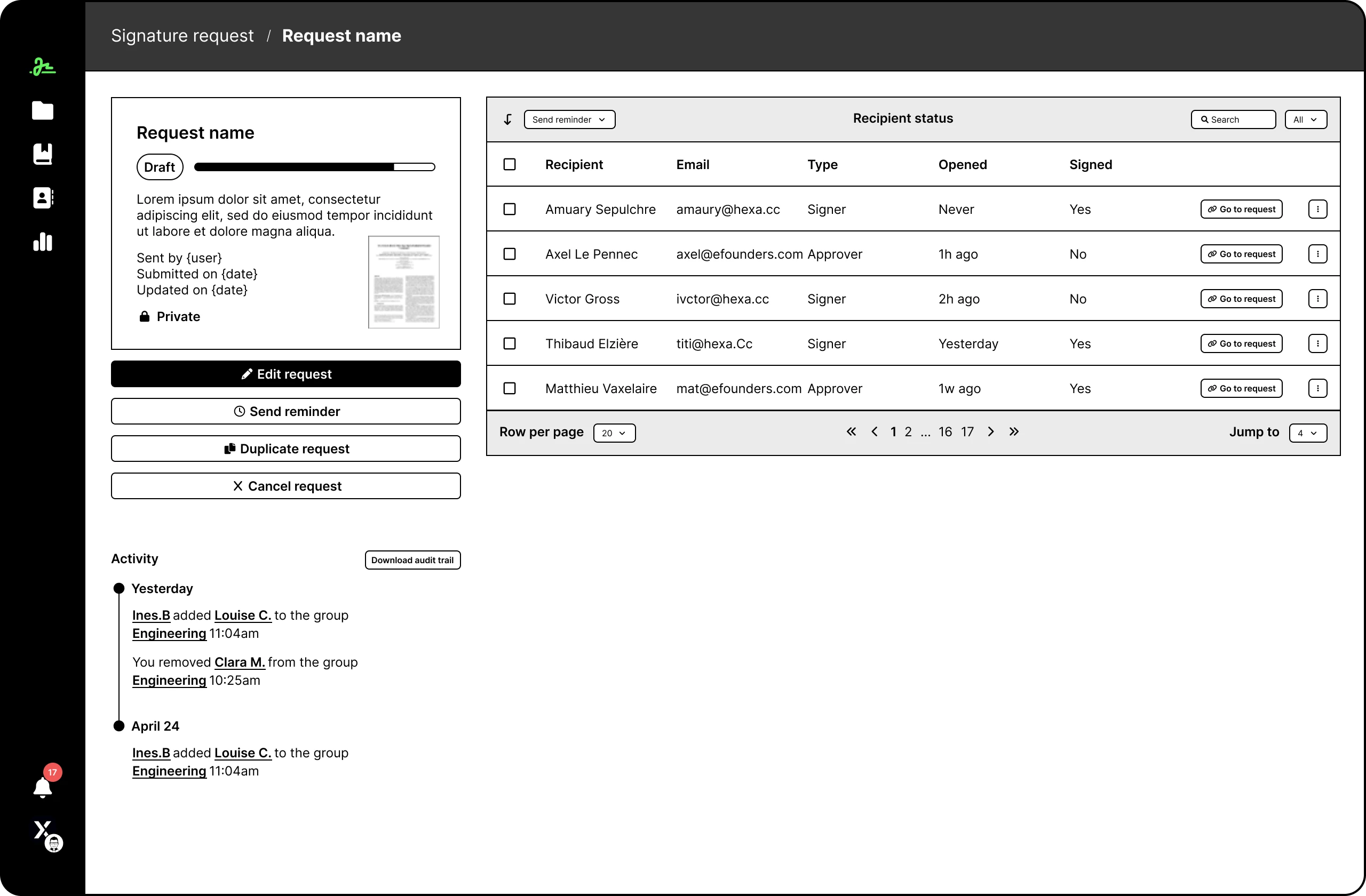Open the documents folder section in sidebar

[x=43, y=111]
